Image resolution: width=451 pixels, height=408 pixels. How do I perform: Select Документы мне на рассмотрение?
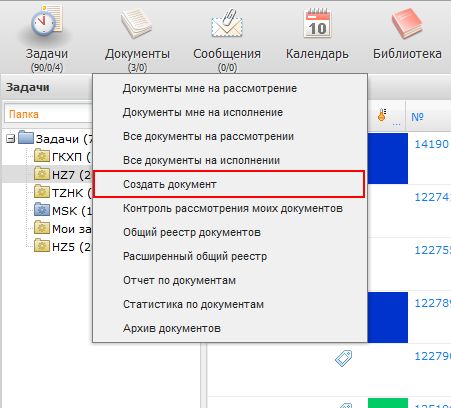pyautogui.click(x=210, y=88)
